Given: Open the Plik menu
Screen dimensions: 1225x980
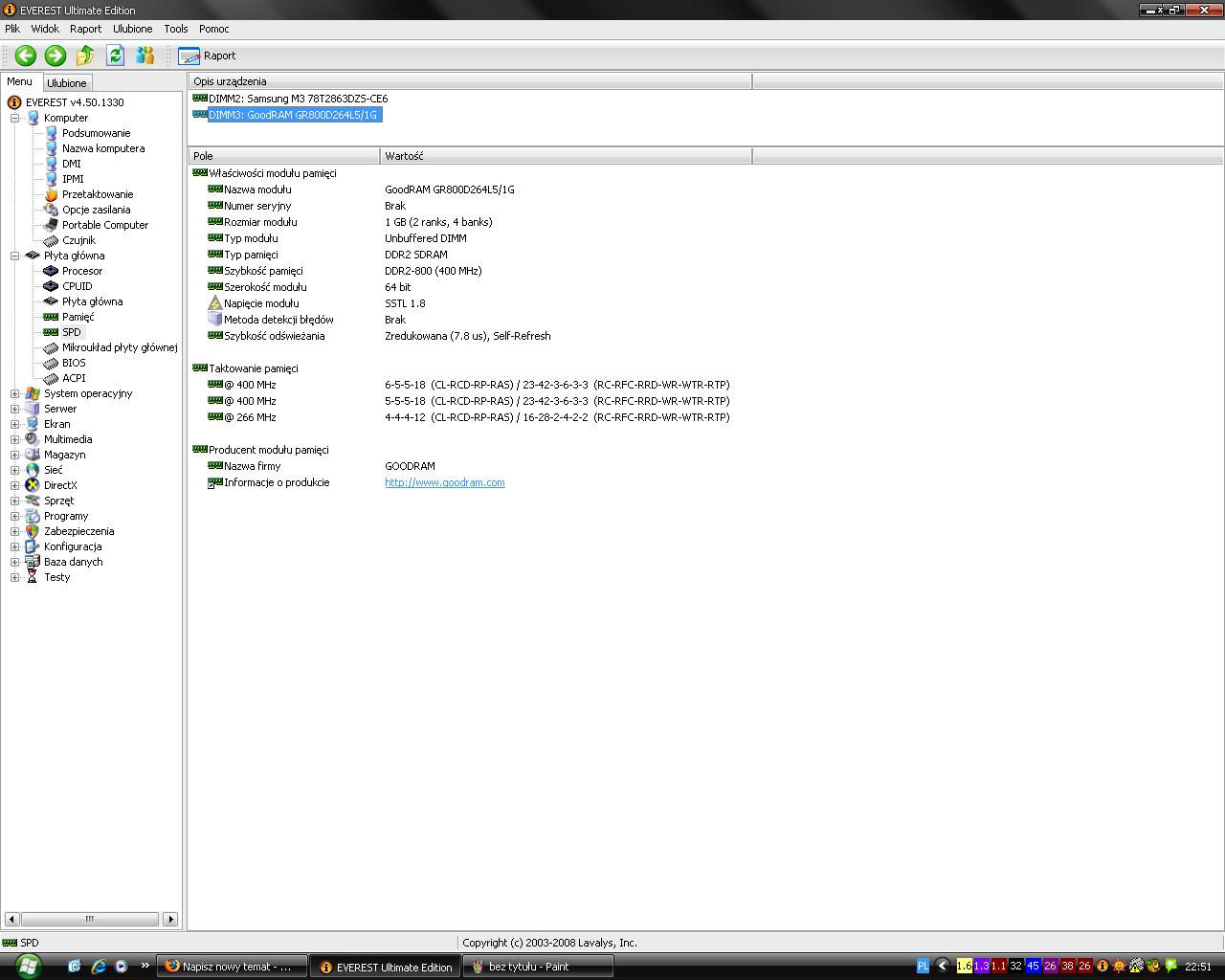Looking at the screenshot, I should pyautogui.click(x=12, y=29).
